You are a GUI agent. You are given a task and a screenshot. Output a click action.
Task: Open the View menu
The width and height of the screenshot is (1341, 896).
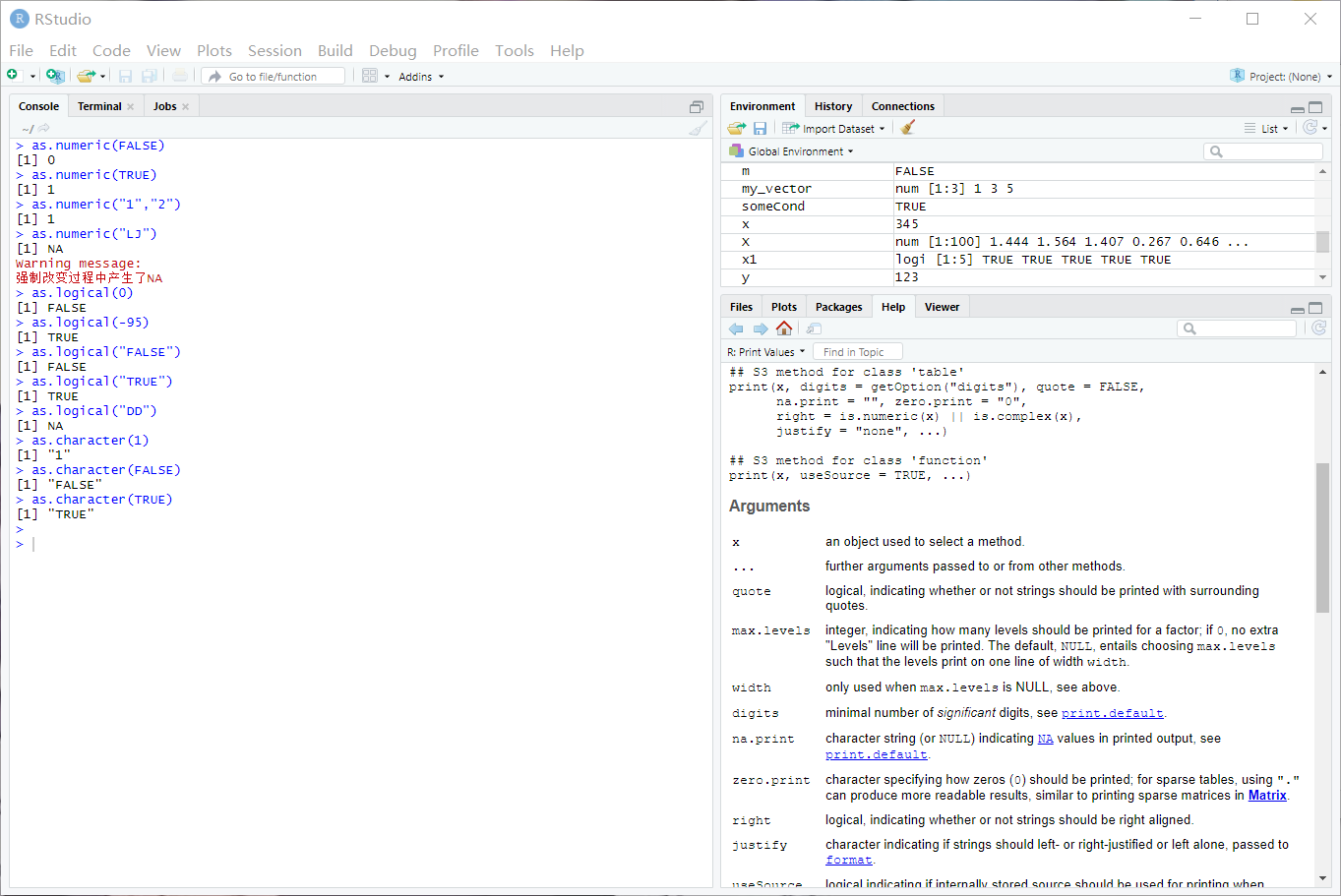163,50
